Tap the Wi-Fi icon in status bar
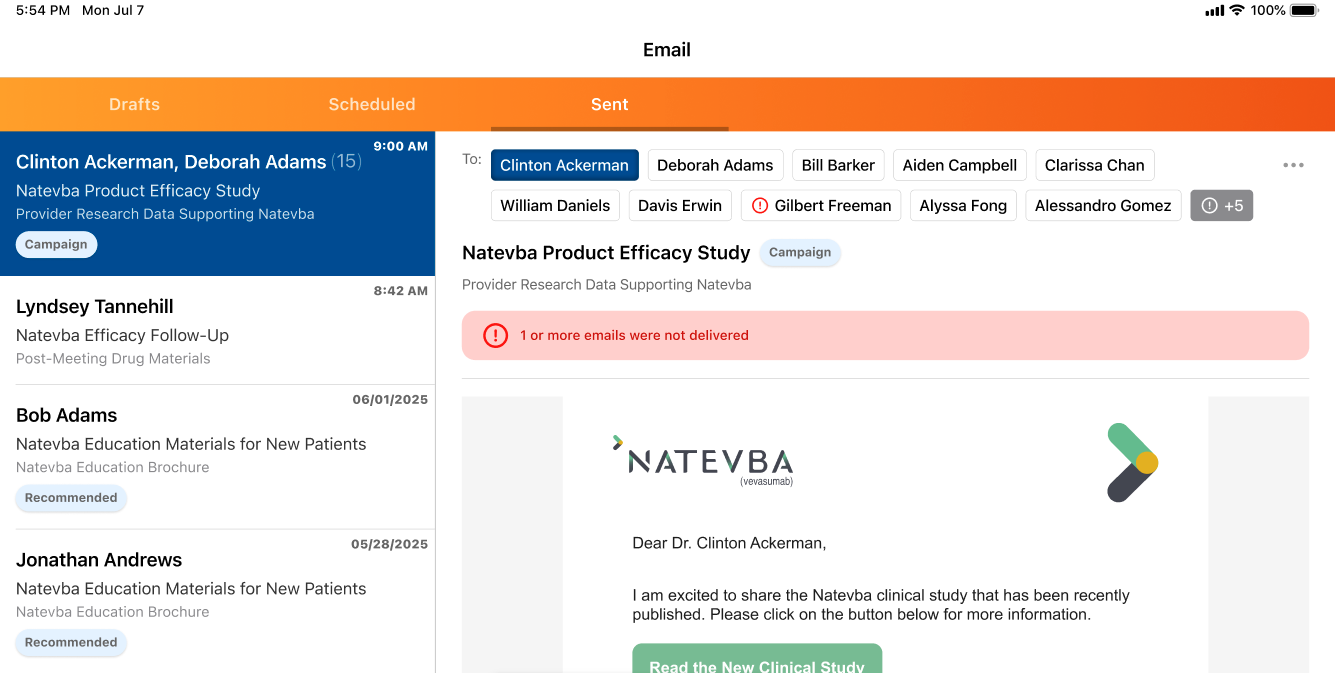1335x673 pixels. point(1237,11)
